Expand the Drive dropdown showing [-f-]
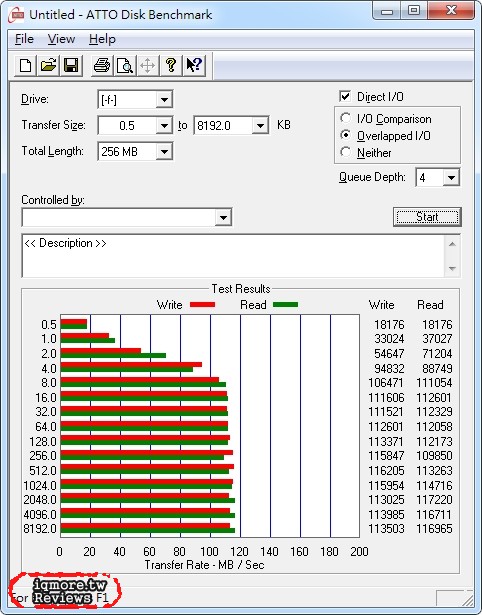Image resolution: width=482 pixels, height=615 pixels. pos(164,100)
